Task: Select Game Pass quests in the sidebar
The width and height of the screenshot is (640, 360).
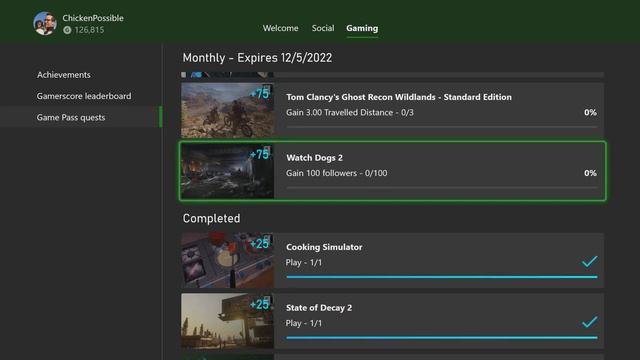Action: [x=81, y=117]
